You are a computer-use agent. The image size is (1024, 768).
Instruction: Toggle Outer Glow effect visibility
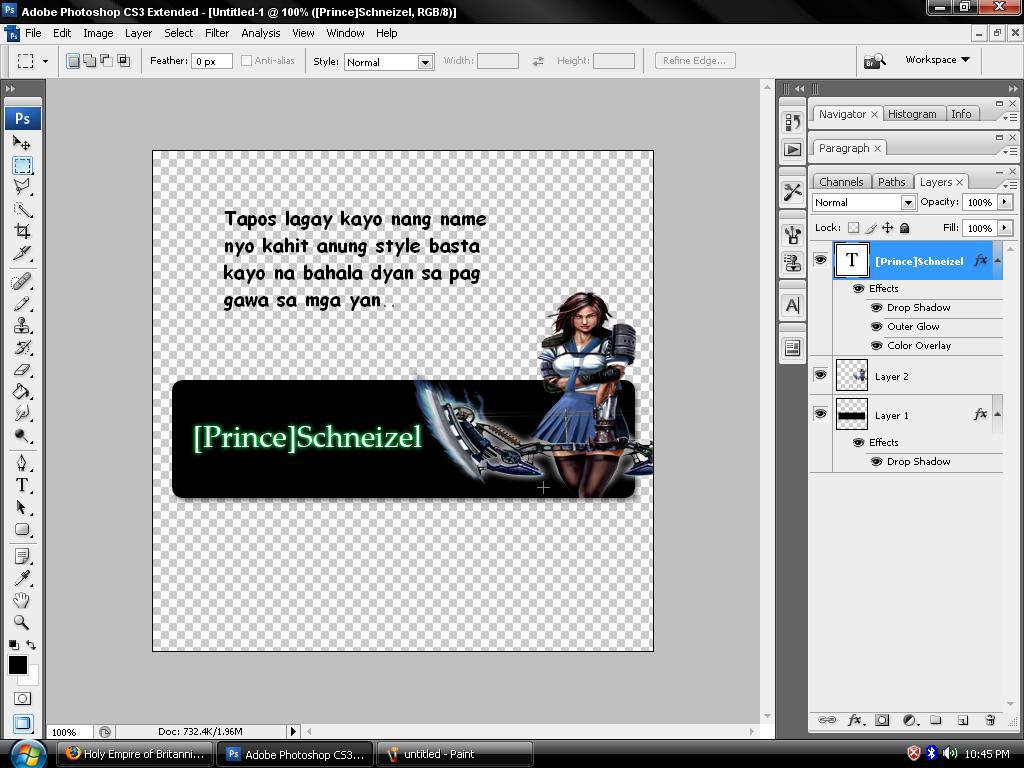876,327
